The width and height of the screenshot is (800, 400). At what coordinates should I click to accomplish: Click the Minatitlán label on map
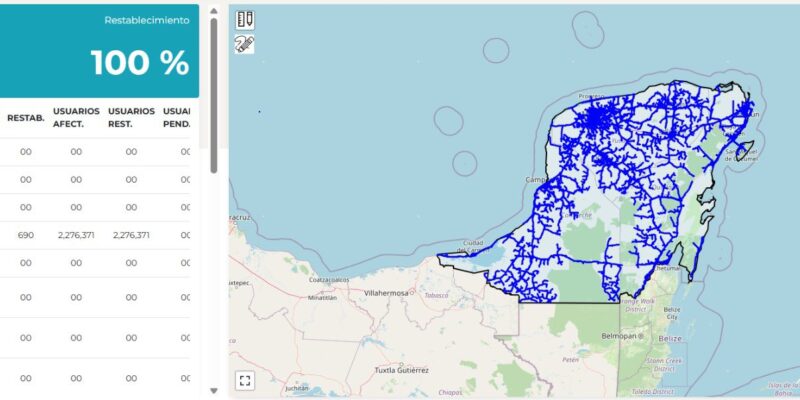[323, 298]
